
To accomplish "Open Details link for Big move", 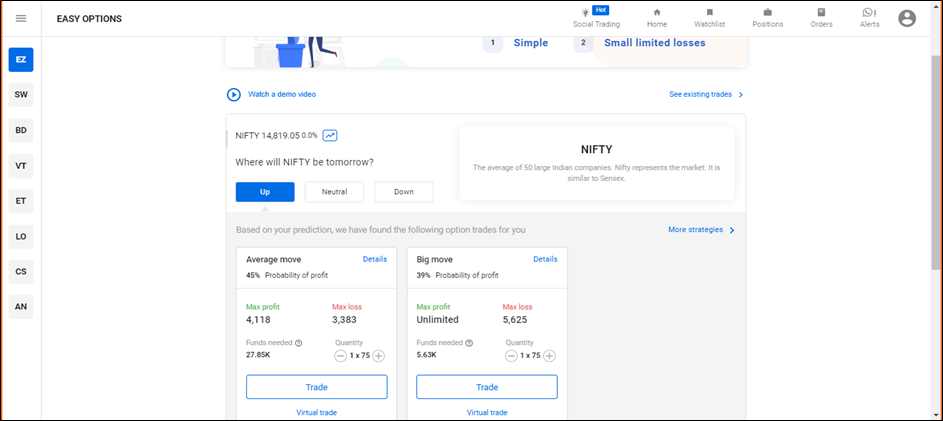I will coord(545,259).
